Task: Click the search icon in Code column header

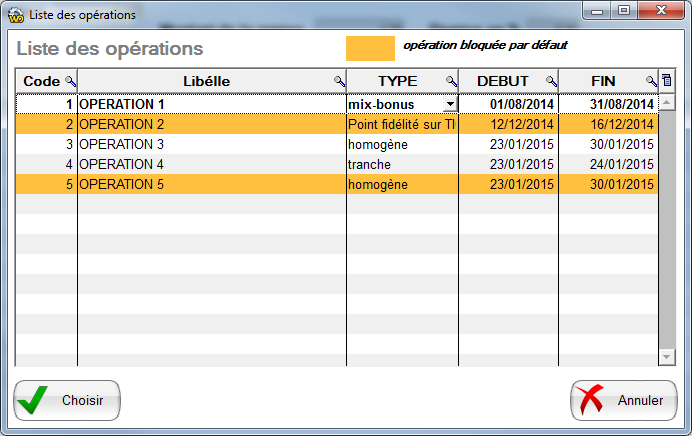Action: pyautogui.click(x=70, y=81)
